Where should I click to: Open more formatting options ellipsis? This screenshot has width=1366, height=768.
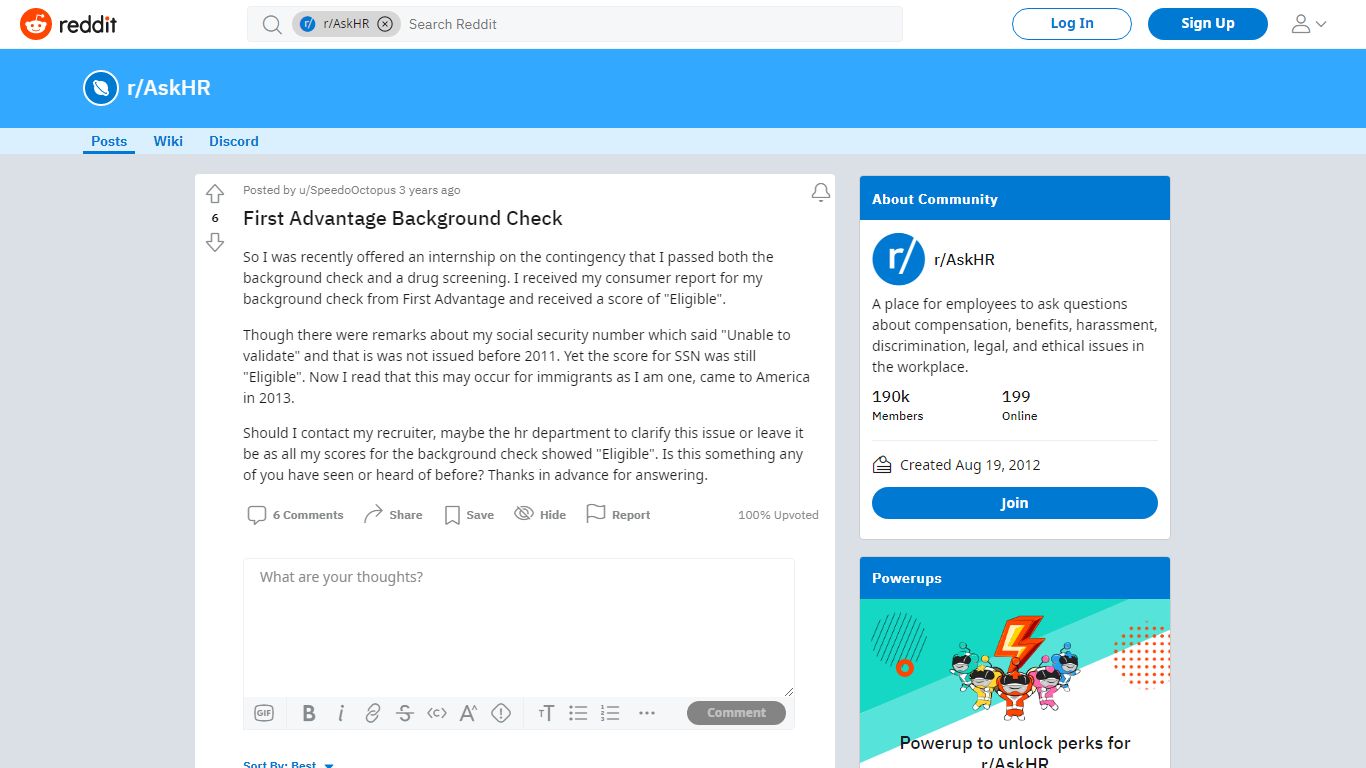click(x=647, y=713)
